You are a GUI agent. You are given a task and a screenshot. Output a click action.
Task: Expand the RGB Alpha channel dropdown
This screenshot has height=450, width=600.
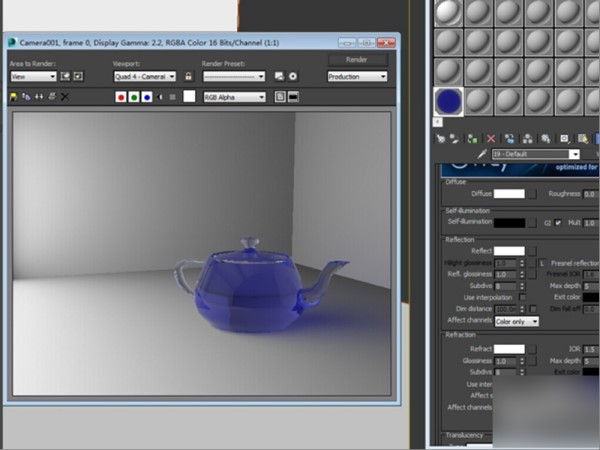(x=234, y=97)
